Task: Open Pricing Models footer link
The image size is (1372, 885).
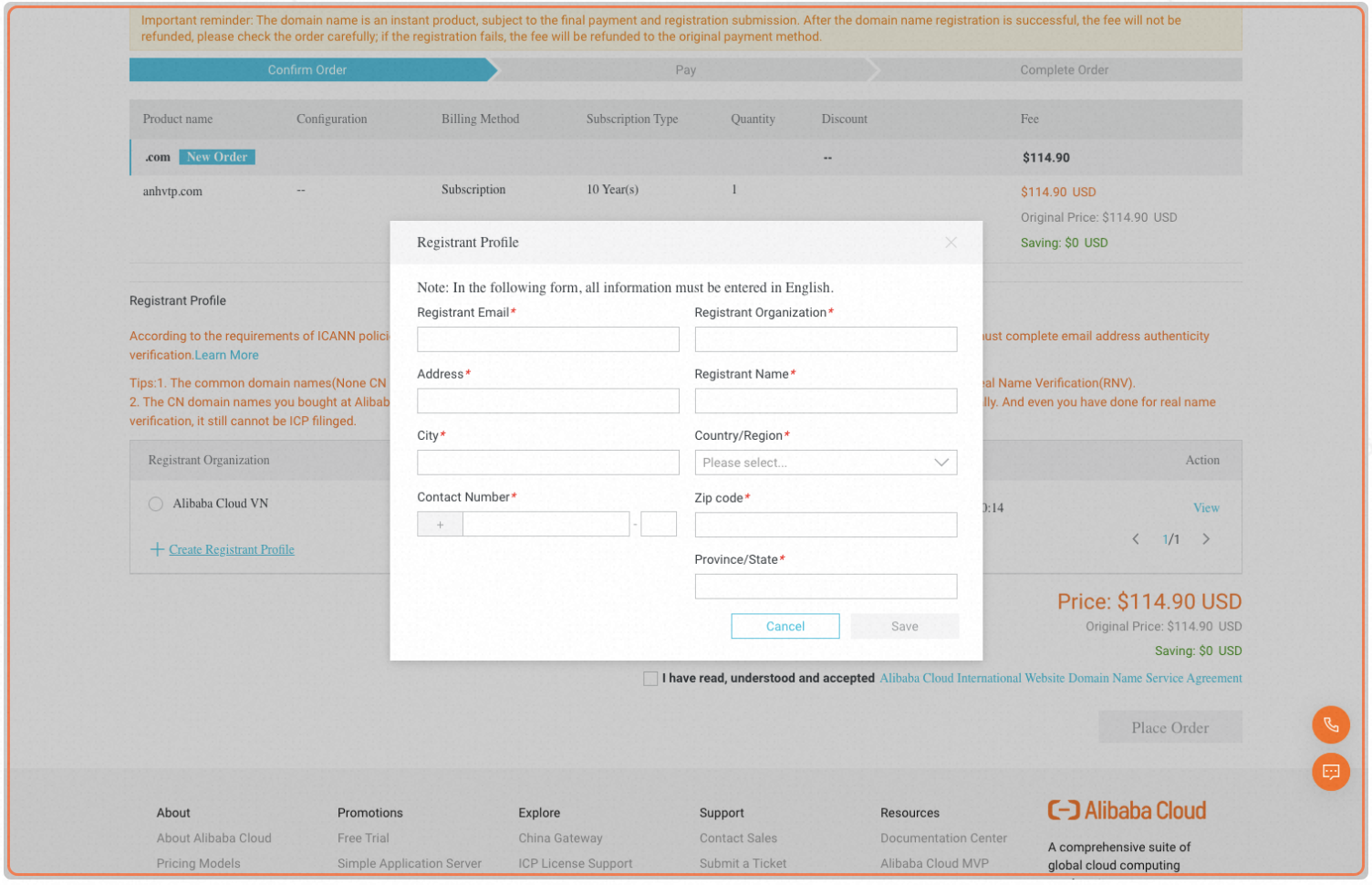Action: (x=199, y=864)
